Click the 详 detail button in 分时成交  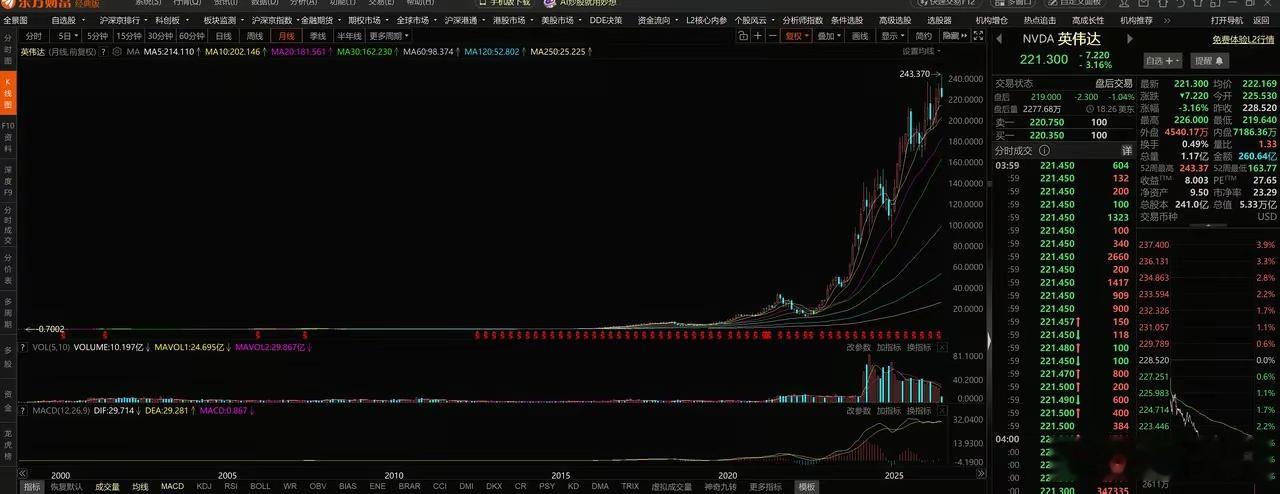(1127, 151)
